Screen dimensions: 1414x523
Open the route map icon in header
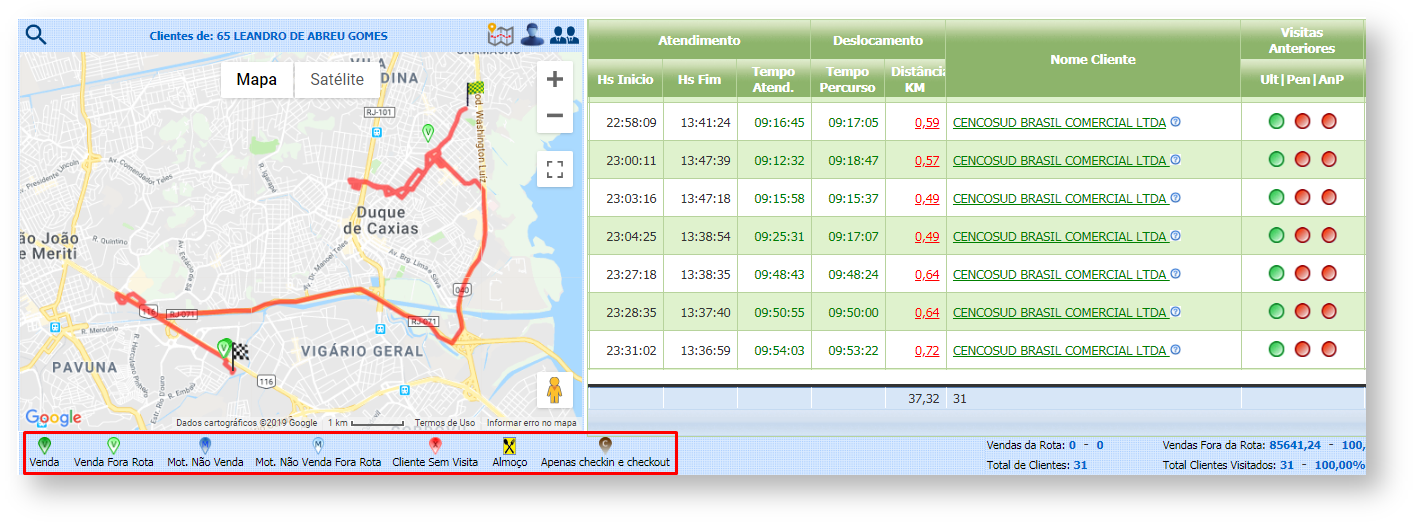500,35
